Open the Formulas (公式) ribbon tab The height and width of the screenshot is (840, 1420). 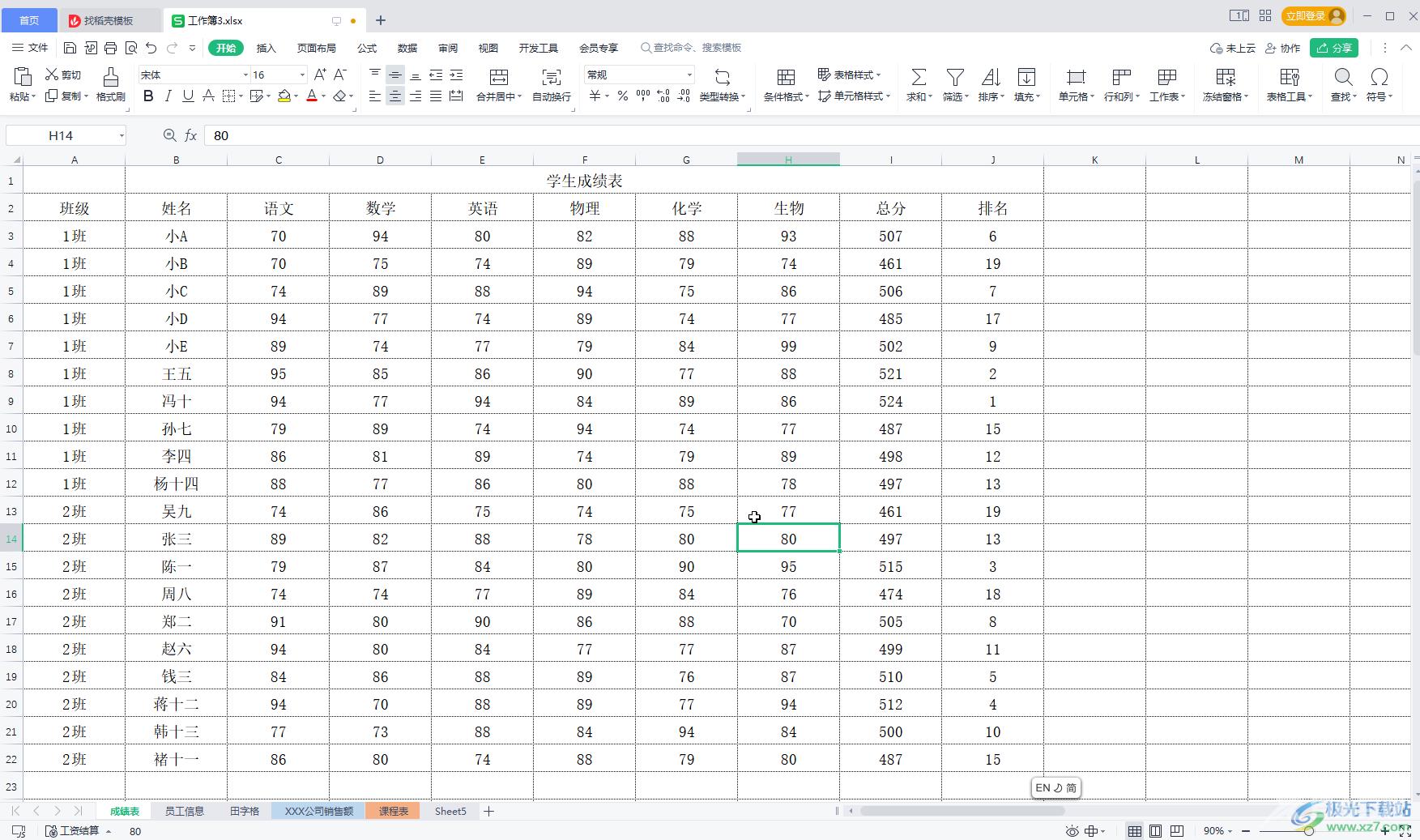click(x=367, y=48)
